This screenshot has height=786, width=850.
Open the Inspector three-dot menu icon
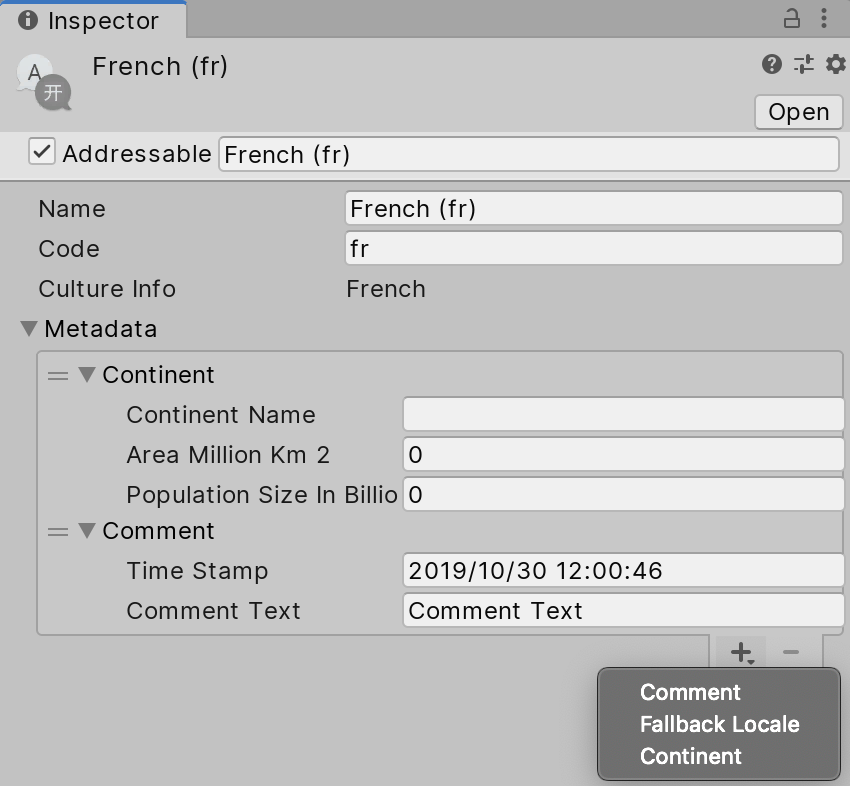(x=824, y=19)
